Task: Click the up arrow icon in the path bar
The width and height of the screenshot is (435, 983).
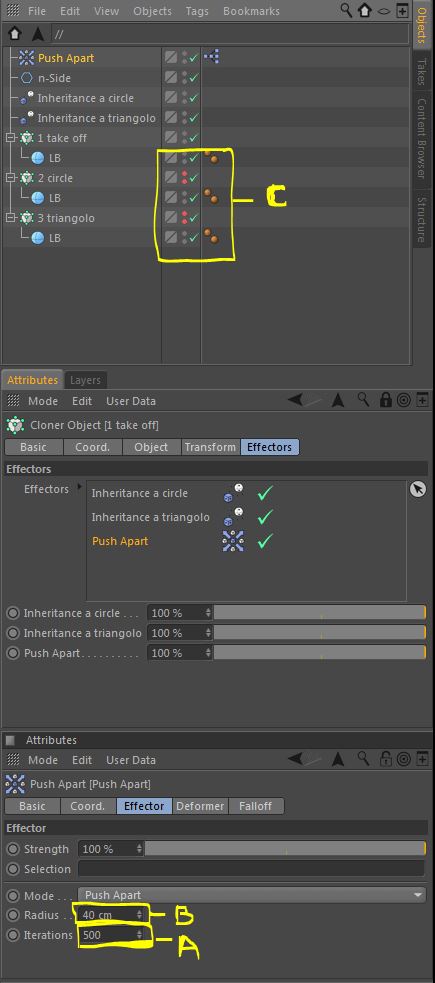Action: pyautogui.click(x=37, y=34)
